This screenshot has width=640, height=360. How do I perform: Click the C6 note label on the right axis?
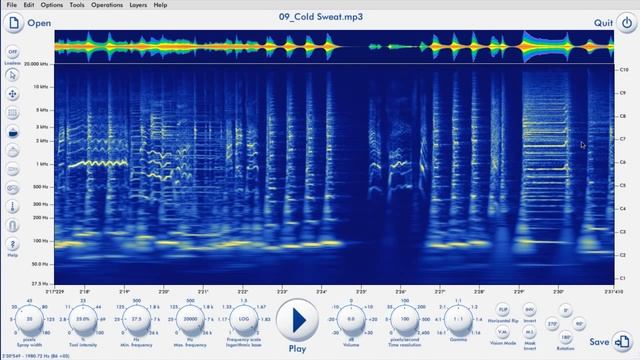point(623,162)
